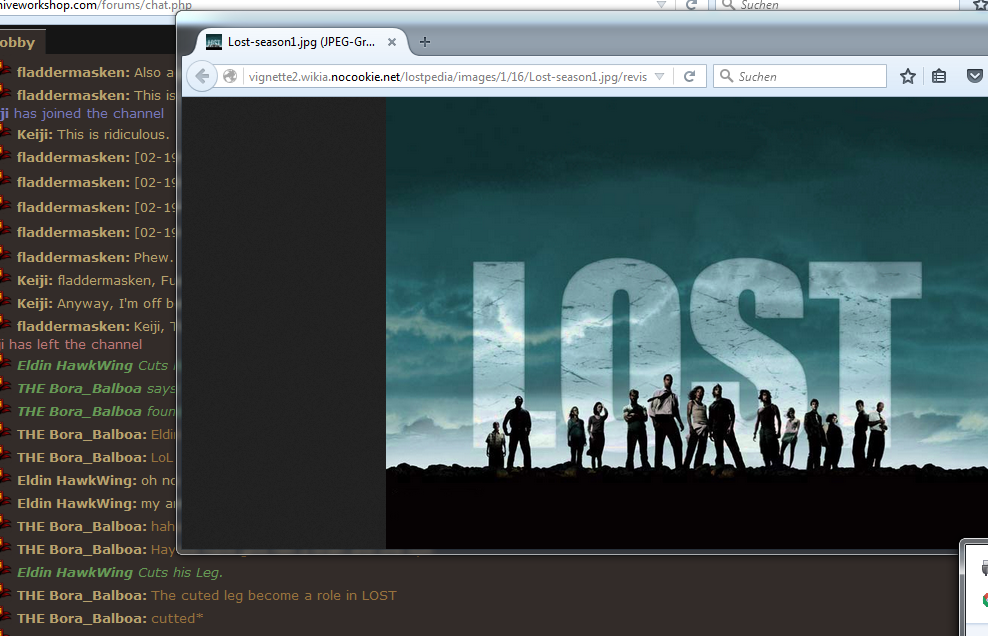This screenshot has height=636, width=988.
Task: Click 'THE Bora_Balboa says' action line
Action: pyautogui.click(x=96, y=388)
